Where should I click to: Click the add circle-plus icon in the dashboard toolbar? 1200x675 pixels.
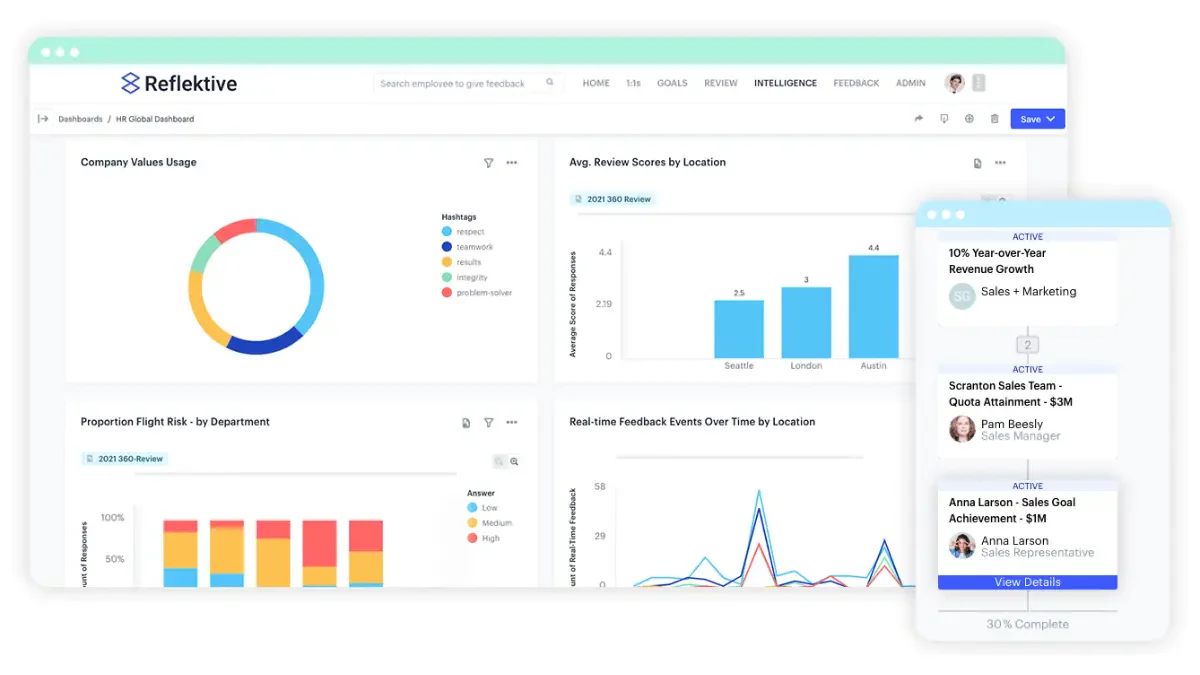[969, 119]
